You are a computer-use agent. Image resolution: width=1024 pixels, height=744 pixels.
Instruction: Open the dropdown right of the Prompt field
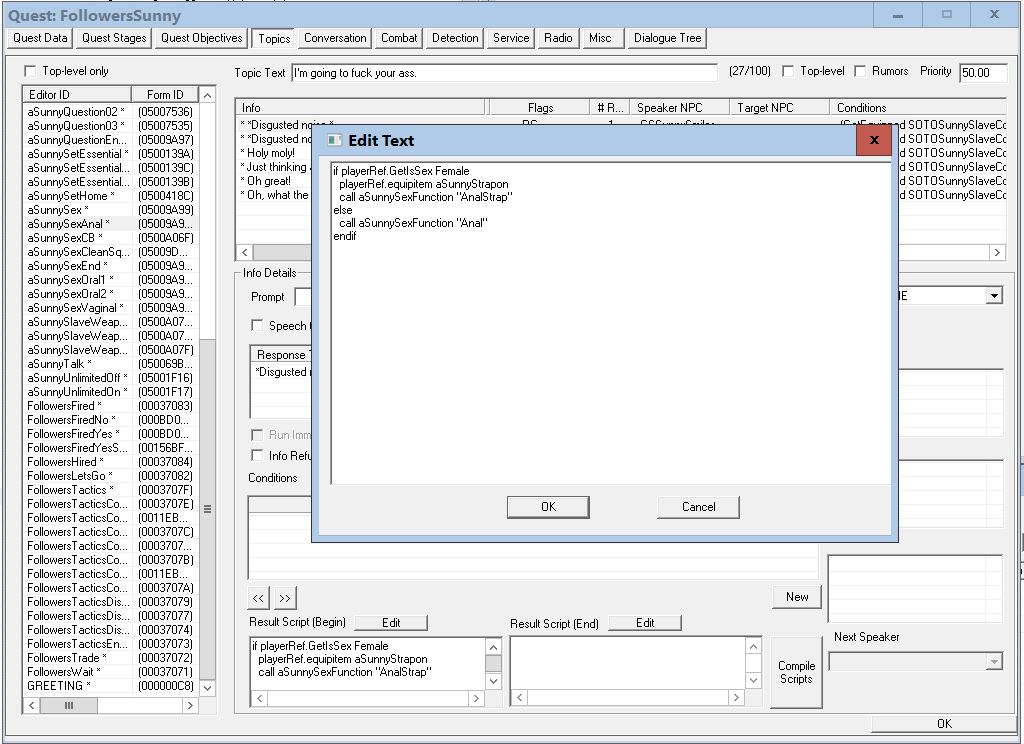(x=994, y=296)
